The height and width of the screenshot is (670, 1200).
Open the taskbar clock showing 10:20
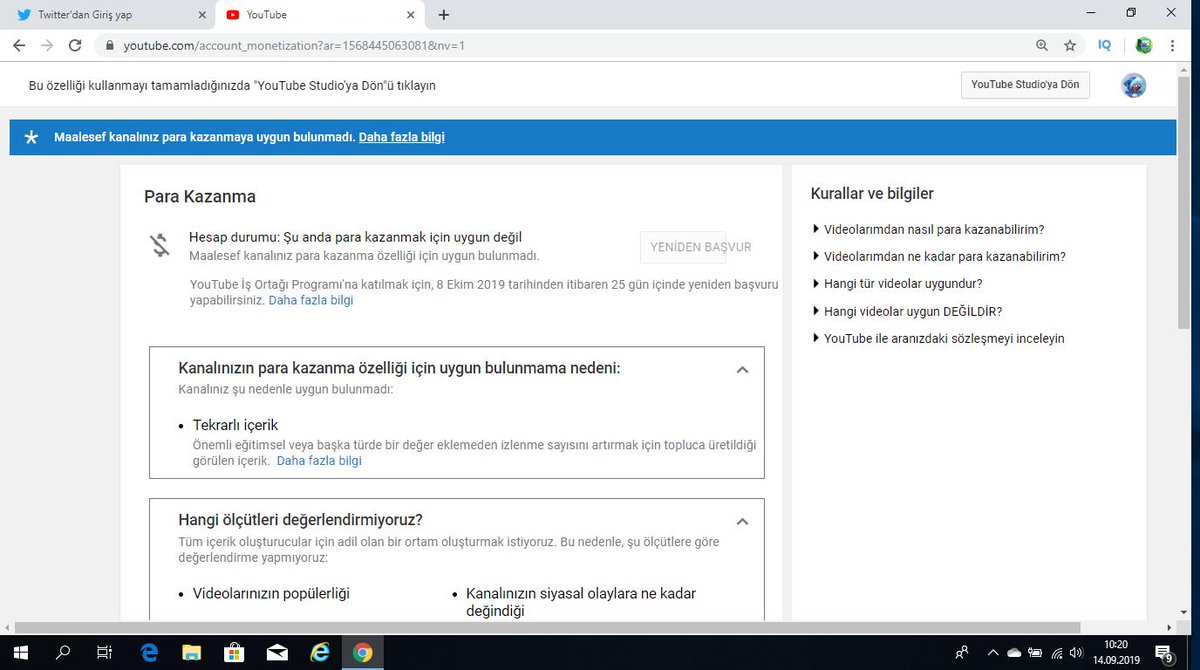point(1114,652)
